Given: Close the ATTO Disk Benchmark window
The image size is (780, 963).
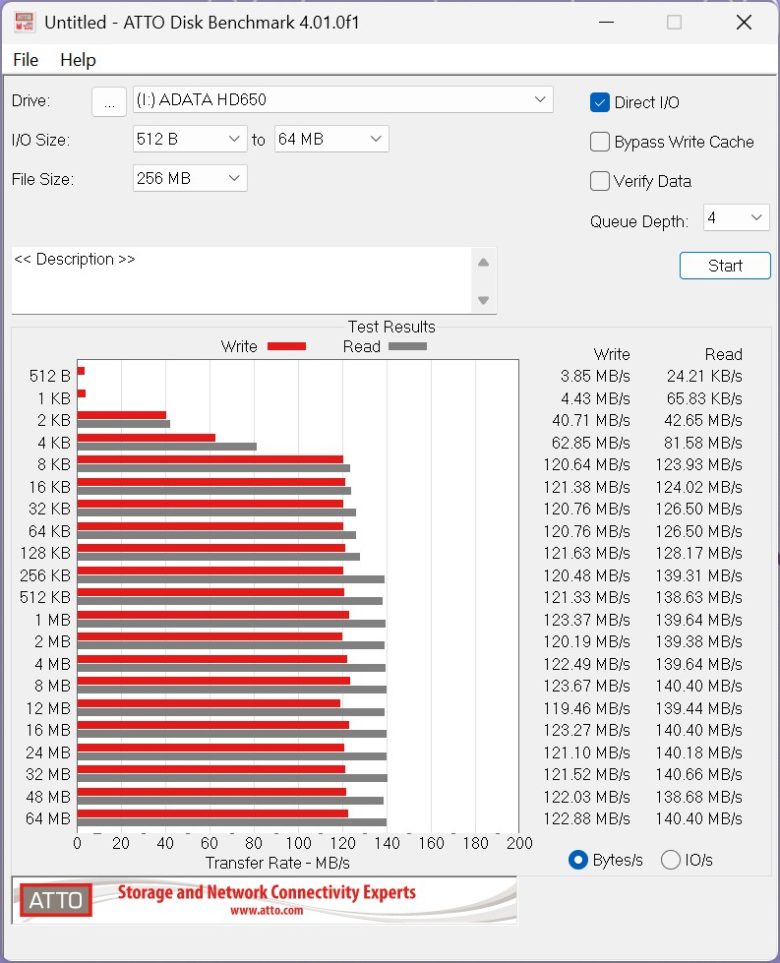Looking at the screenshot, I should pos(744,23).
